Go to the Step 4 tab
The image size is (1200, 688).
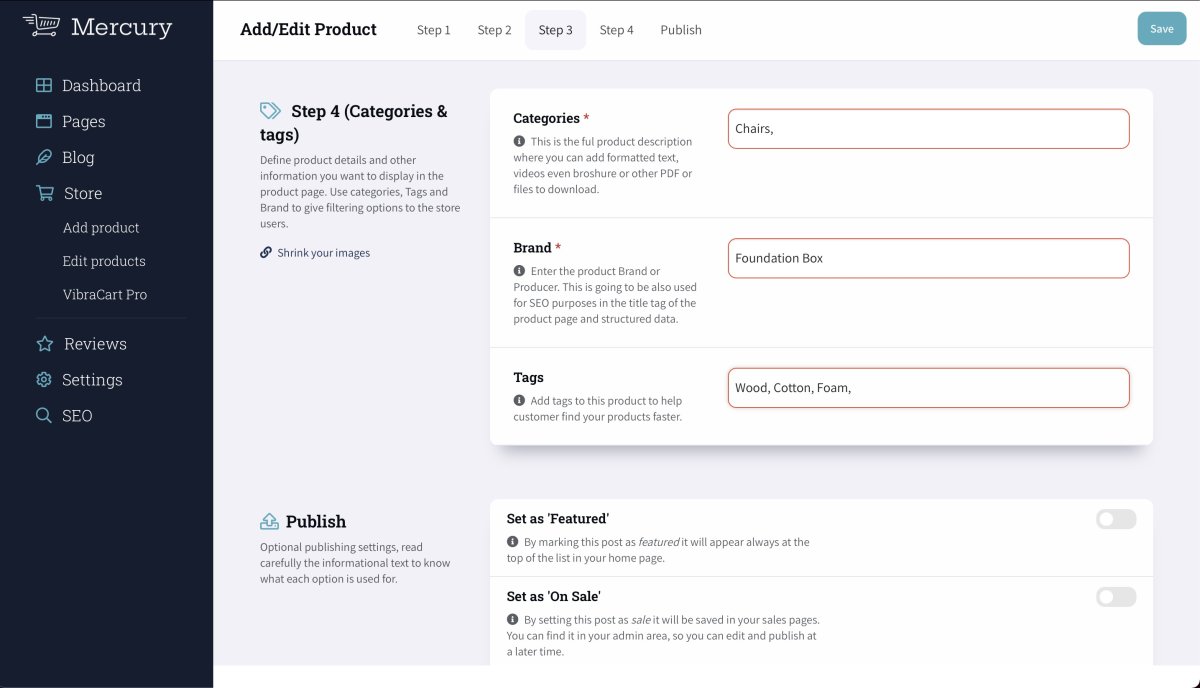[616, 30]
